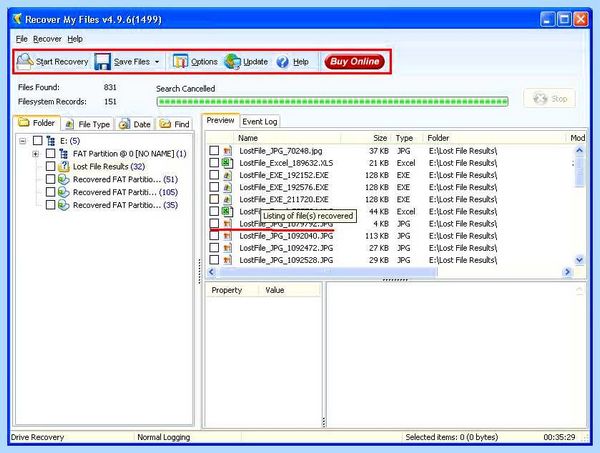Click the FAT Partition @ 0 drive icon
600x453 pixels.
click(63, 154)
